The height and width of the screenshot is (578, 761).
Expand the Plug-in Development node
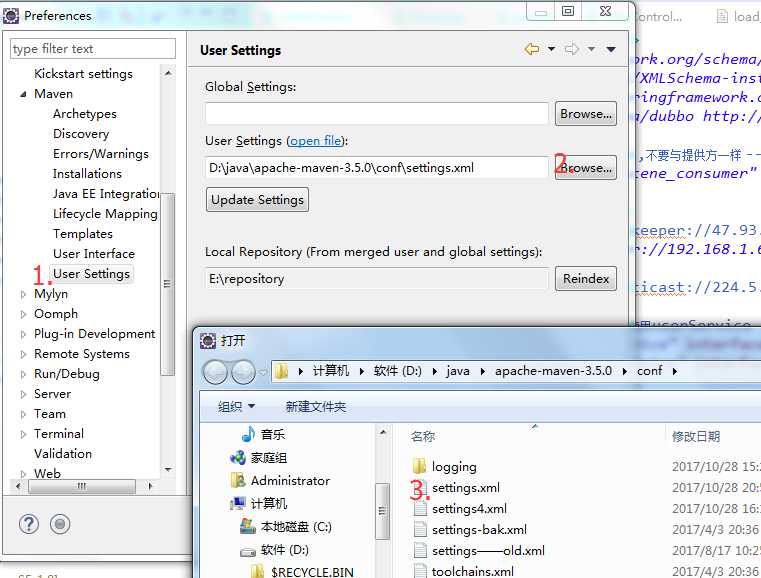point(23,334)
